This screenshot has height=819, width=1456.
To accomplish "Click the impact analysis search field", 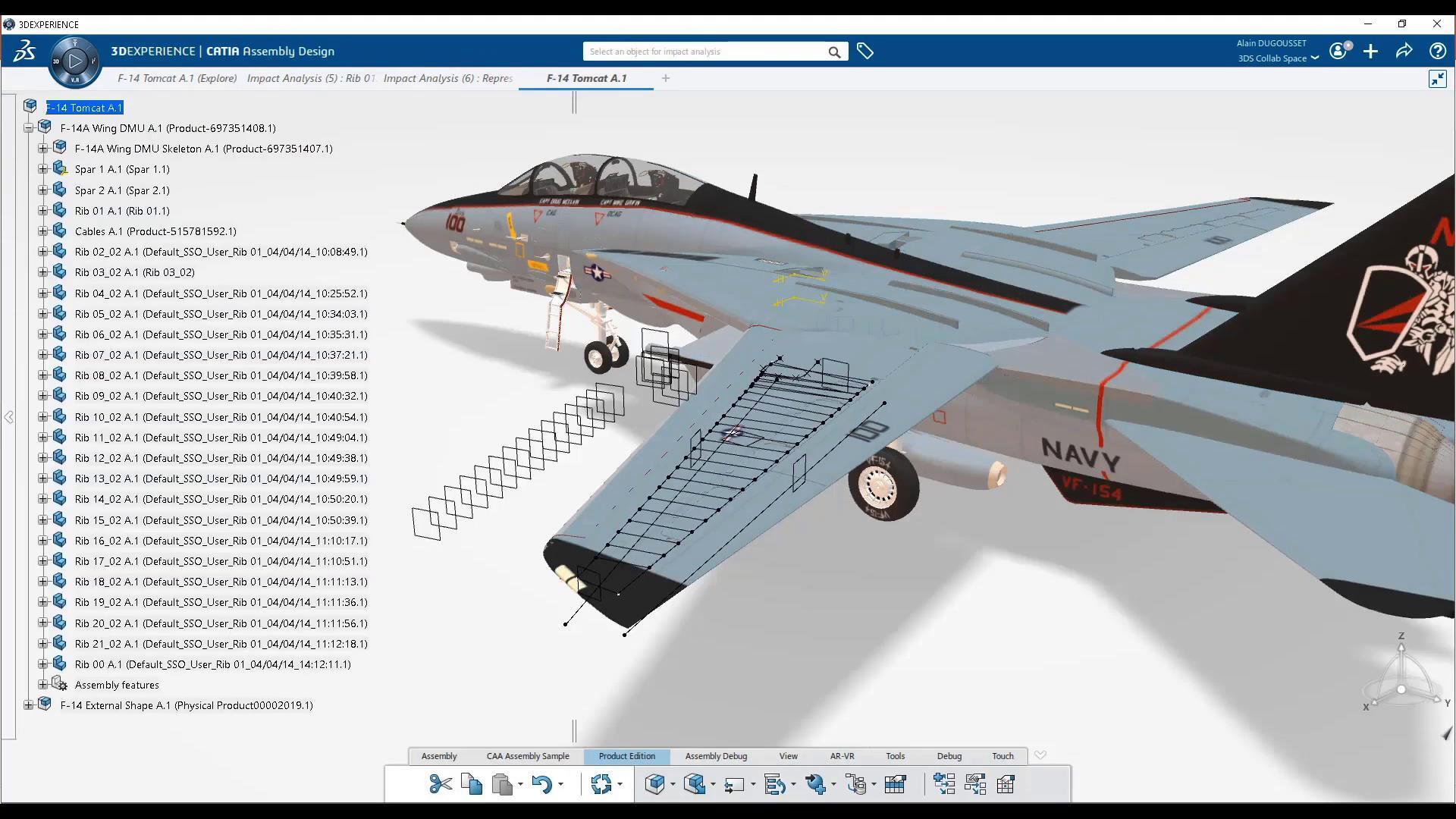I will click(x=705, y=52).
